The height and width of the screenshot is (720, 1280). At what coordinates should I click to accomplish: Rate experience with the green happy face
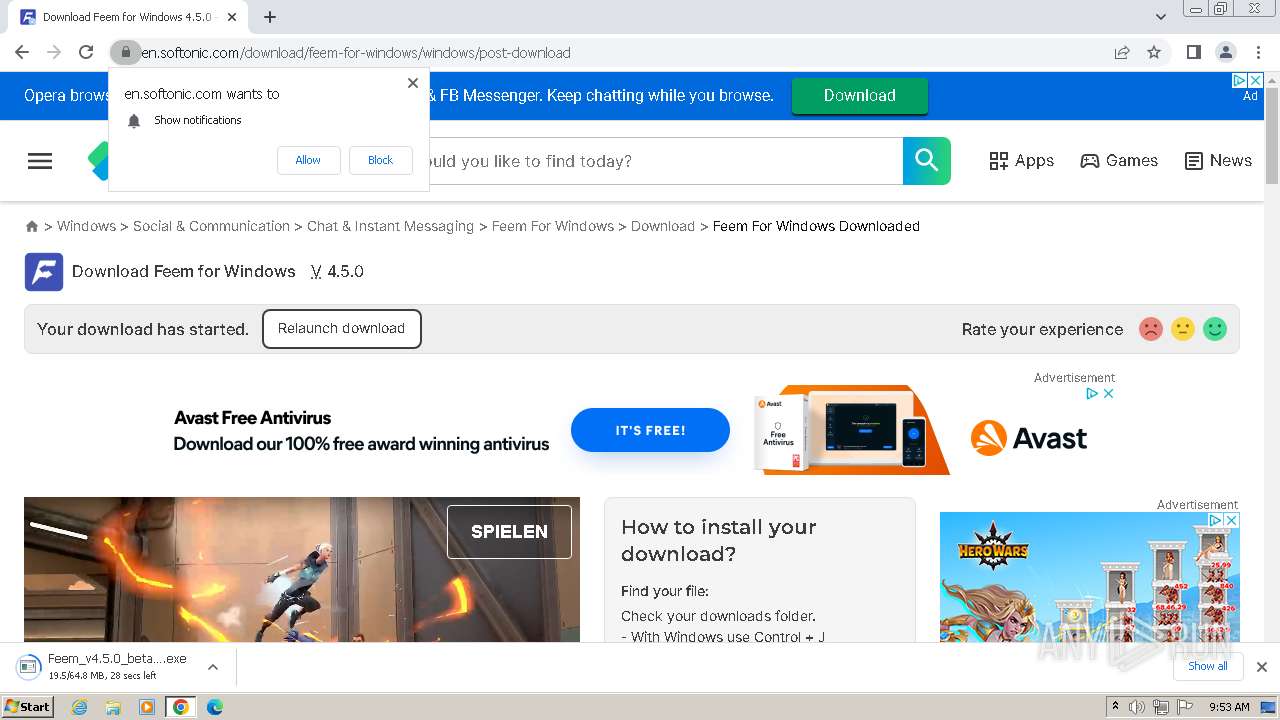1215,329
